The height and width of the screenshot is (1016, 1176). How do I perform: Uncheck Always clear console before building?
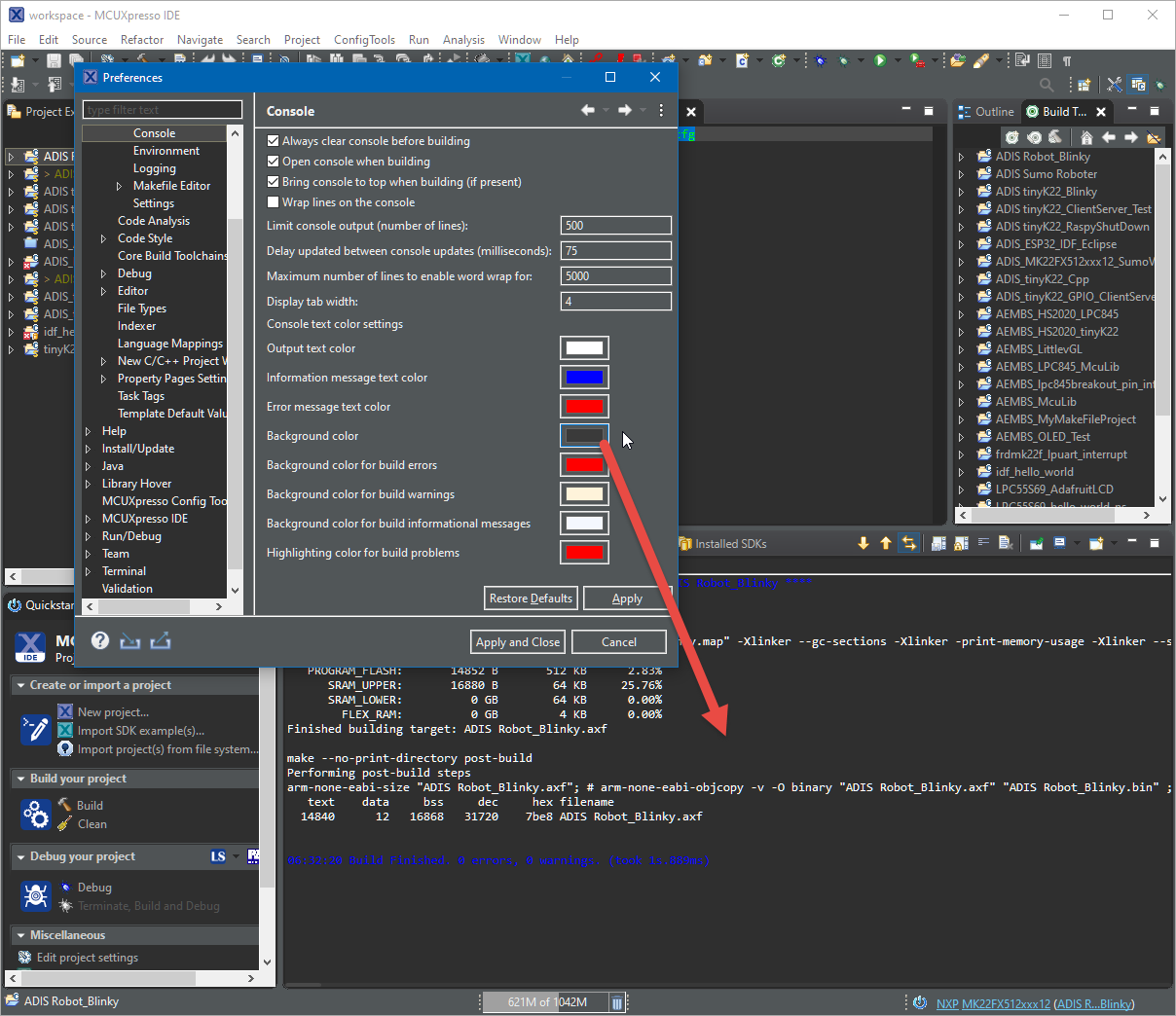[x=274, y=141]
